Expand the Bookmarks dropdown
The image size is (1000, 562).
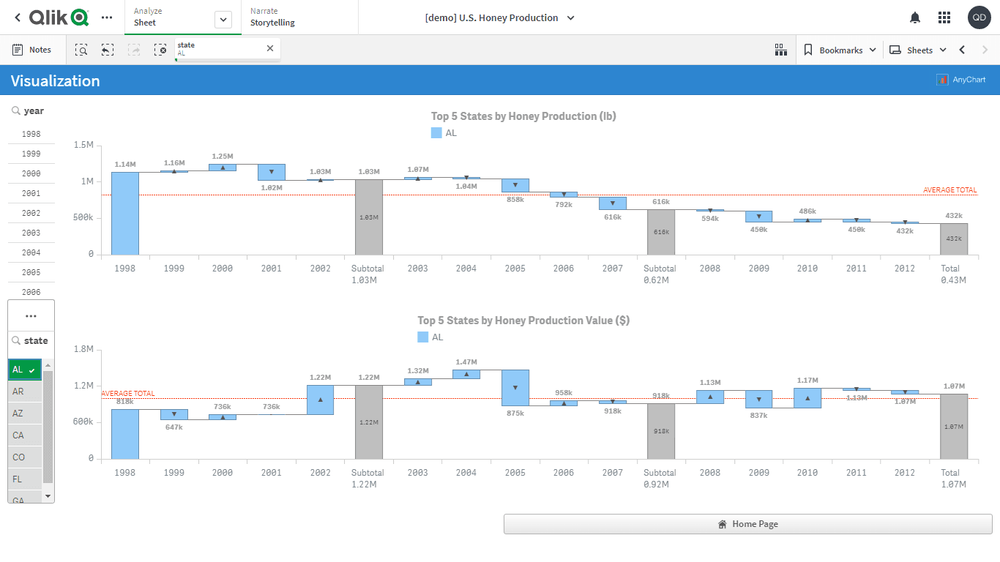pyautogui.click(x=840, y=49)
